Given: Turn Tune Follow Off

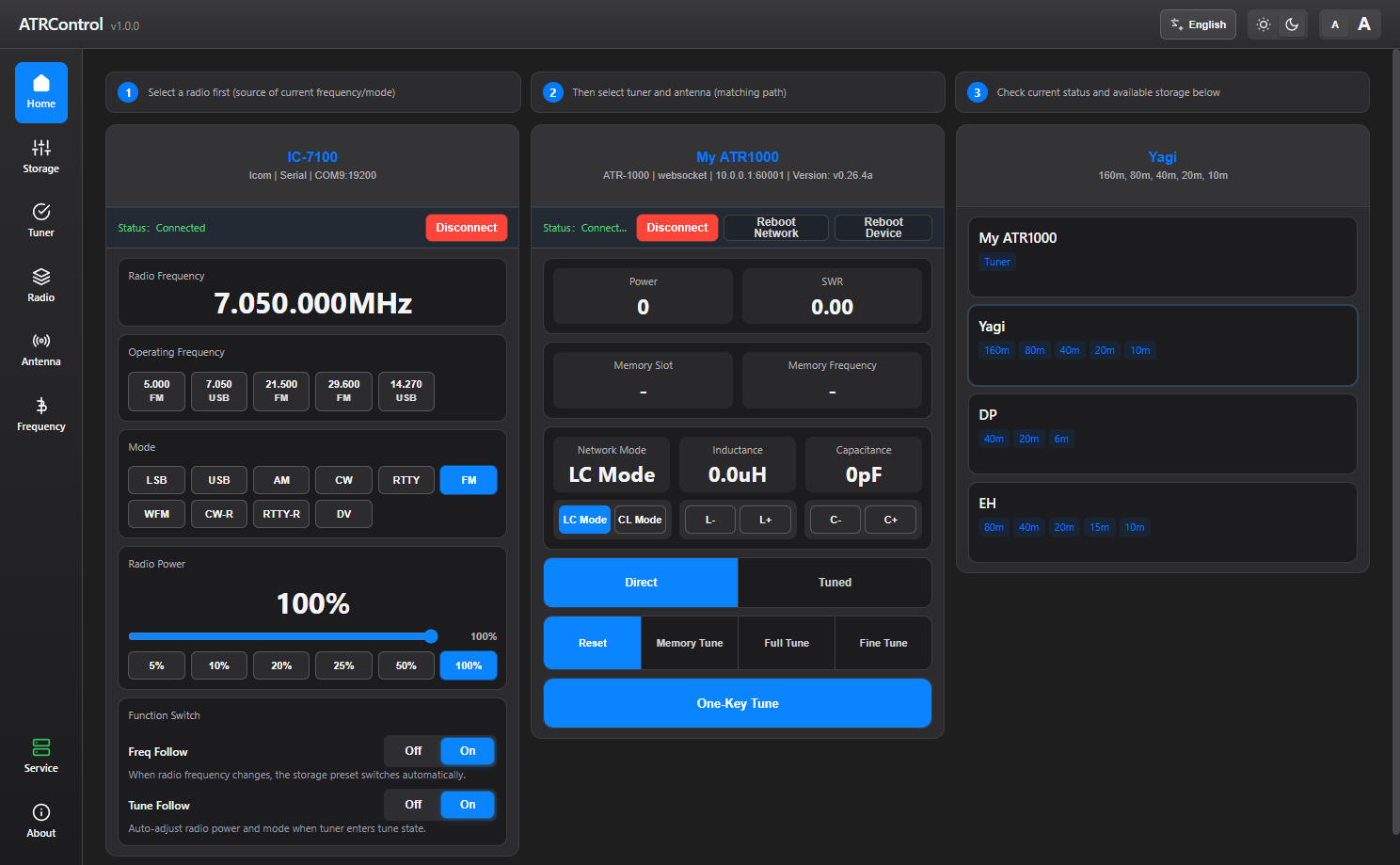Looking at the screenshot, I should coord(413,805).
